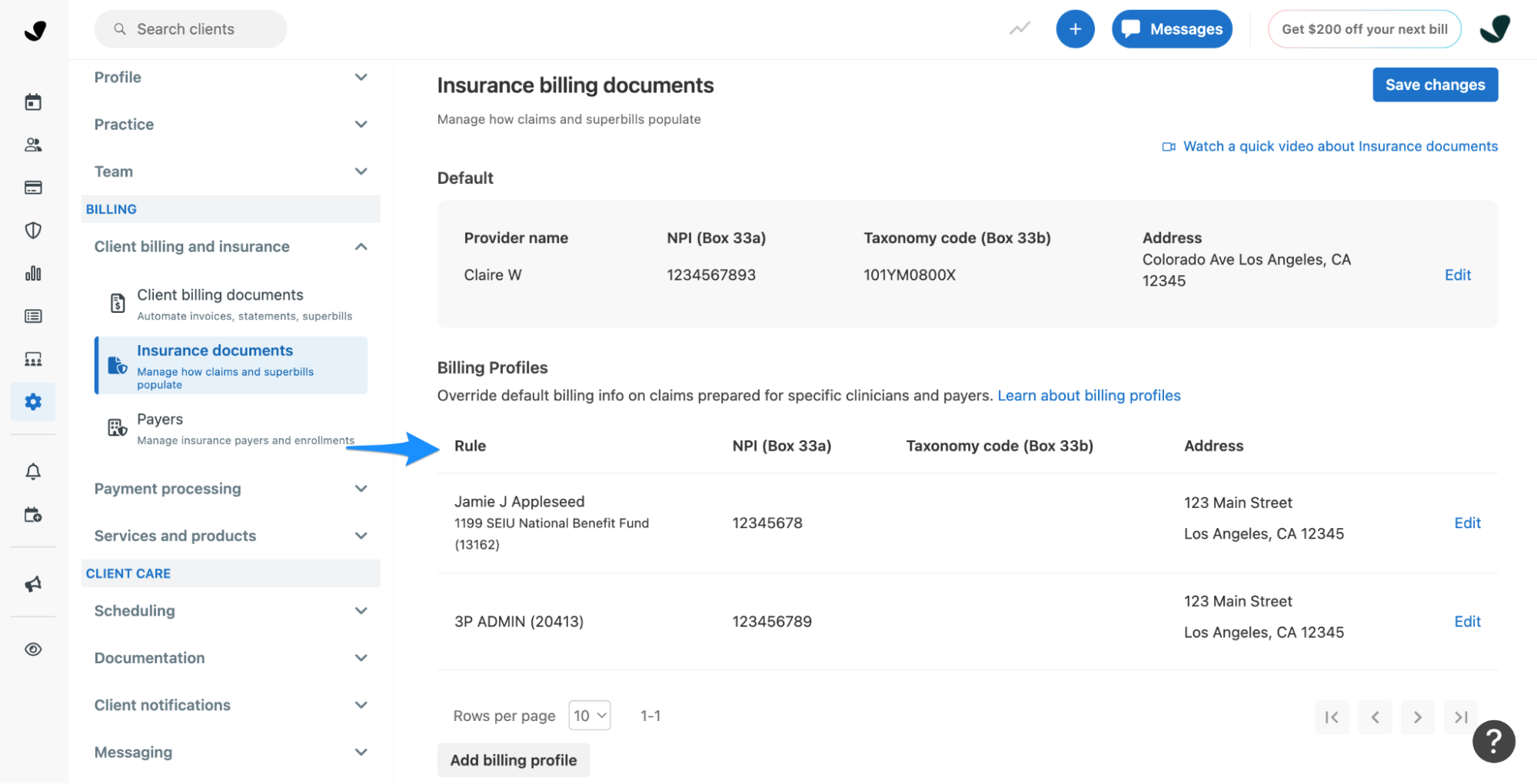Expand the Payment processing section
1537x784 pixels.
coord(231,489)
